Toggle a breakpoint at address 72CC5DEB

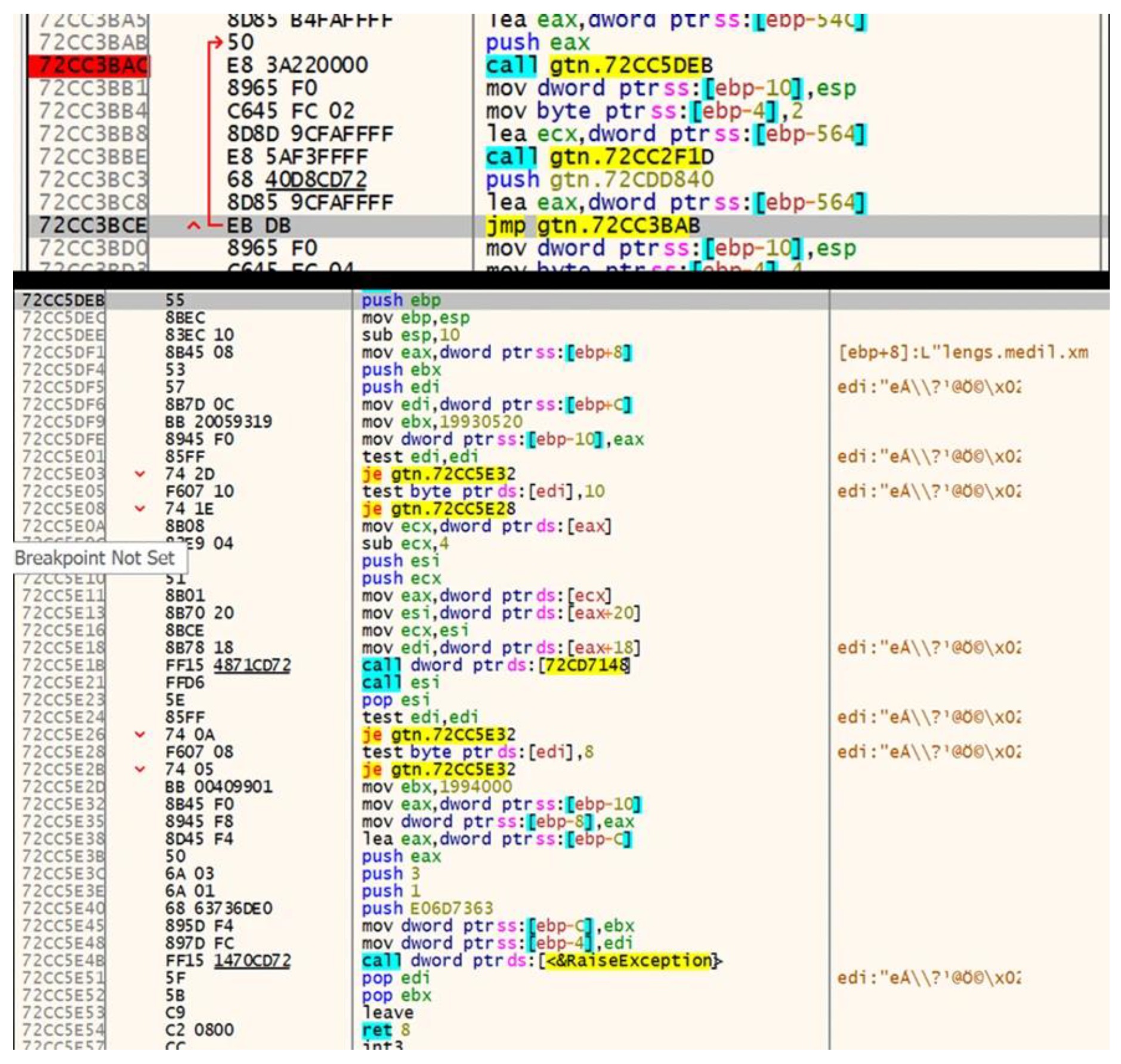(63, 300)
